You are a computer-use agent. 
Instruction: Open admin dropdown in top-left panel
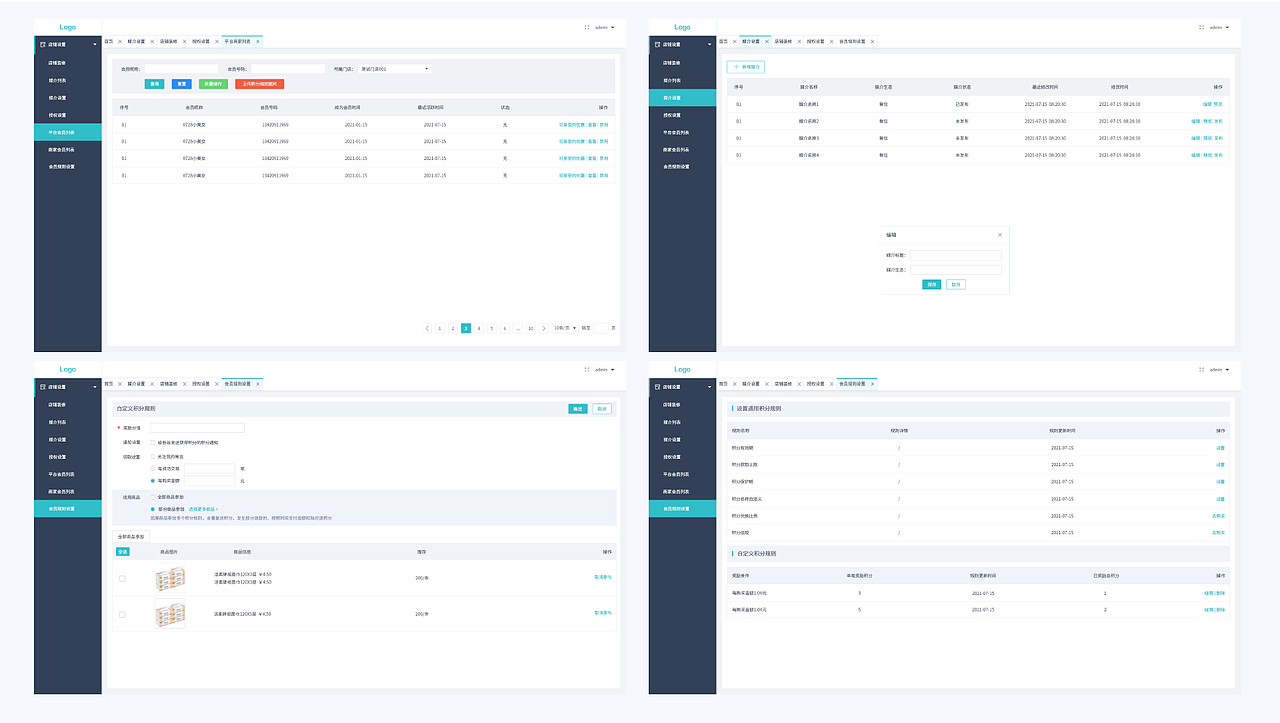click(605, 27)
